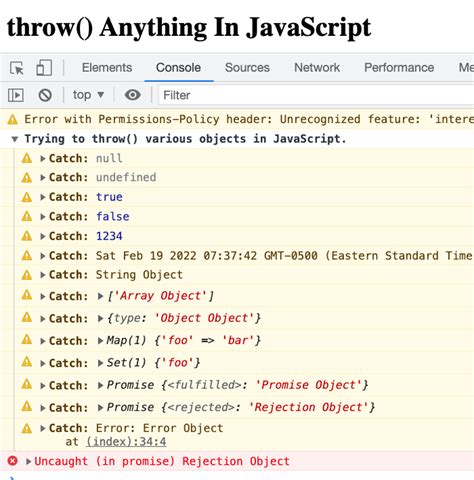Click warning icon beside Array Object row

[x=27, y=295]
